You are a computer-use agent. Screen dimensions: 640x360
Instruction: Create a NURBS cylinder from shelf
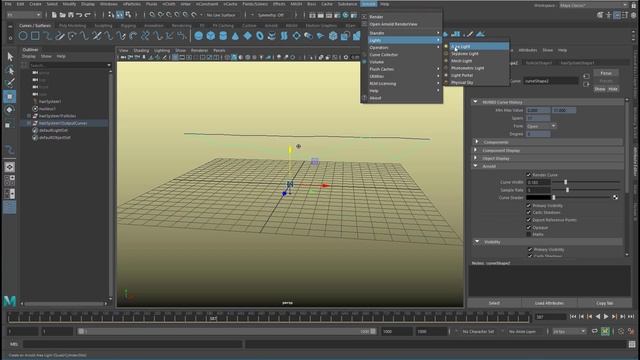tap(223, 36)
